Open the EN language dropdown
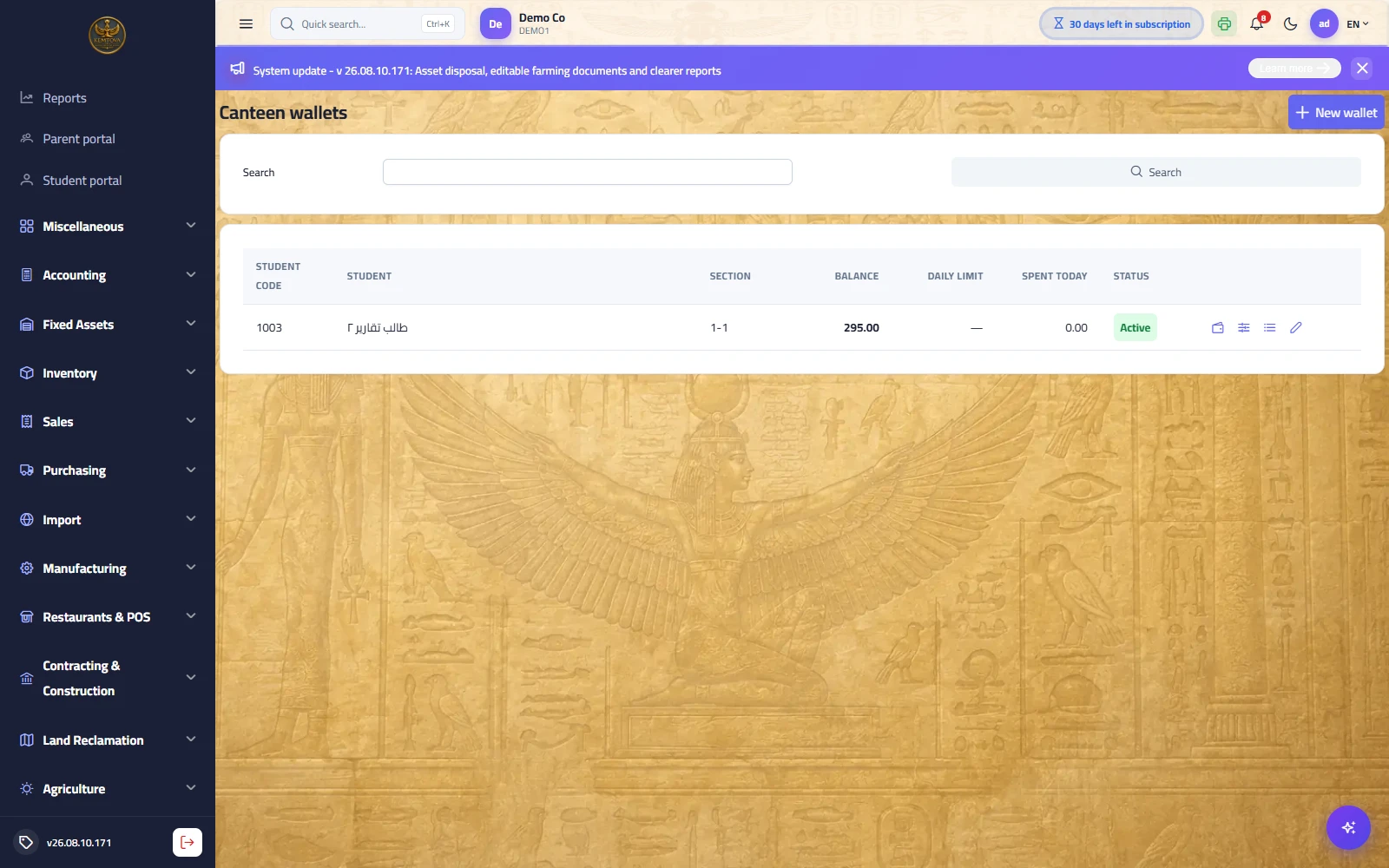The height and width of the screenshot is (868, 1389). pos(1358,24)
